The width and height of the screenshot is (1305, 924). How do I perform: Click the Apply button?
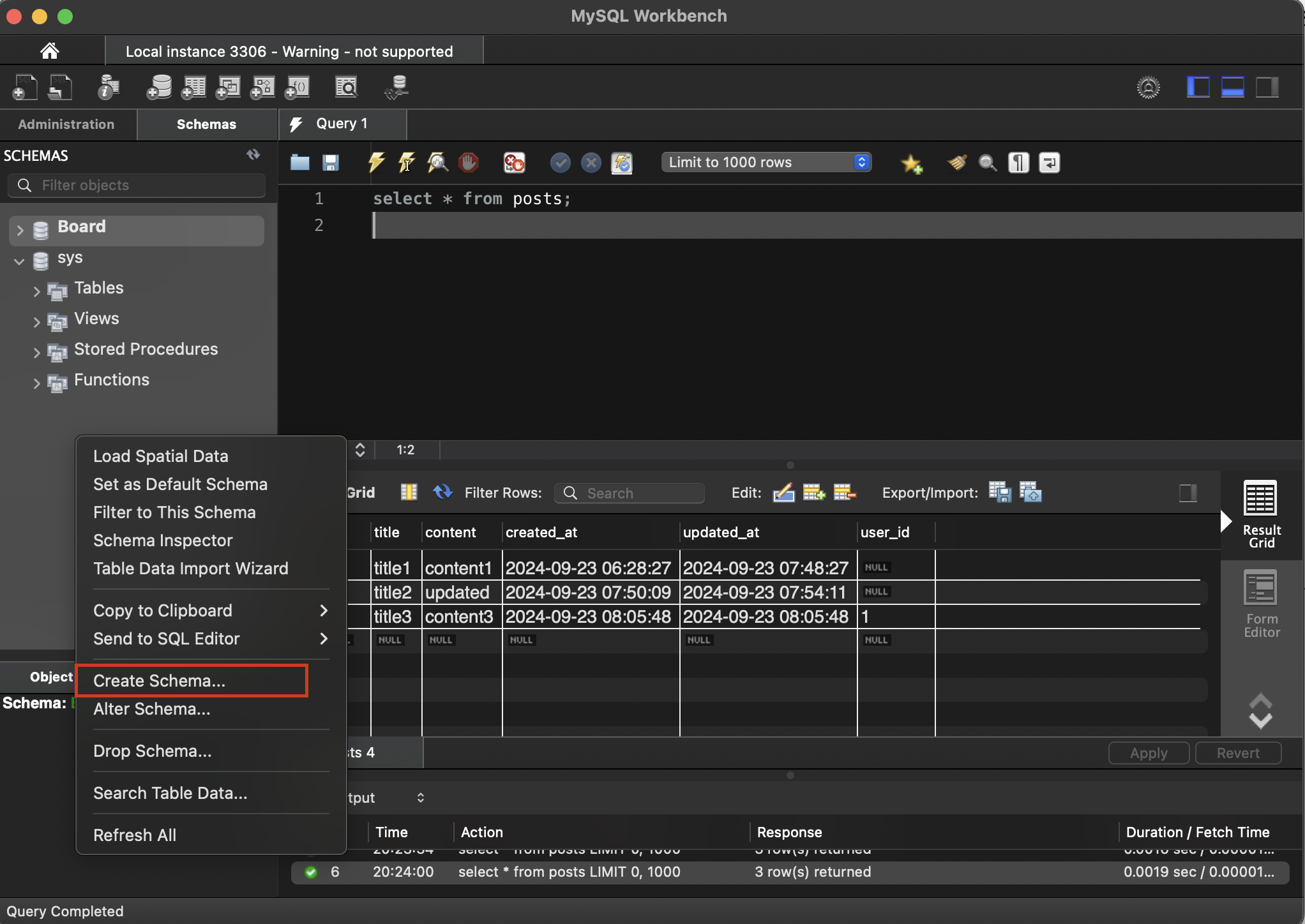(1148, 753)
